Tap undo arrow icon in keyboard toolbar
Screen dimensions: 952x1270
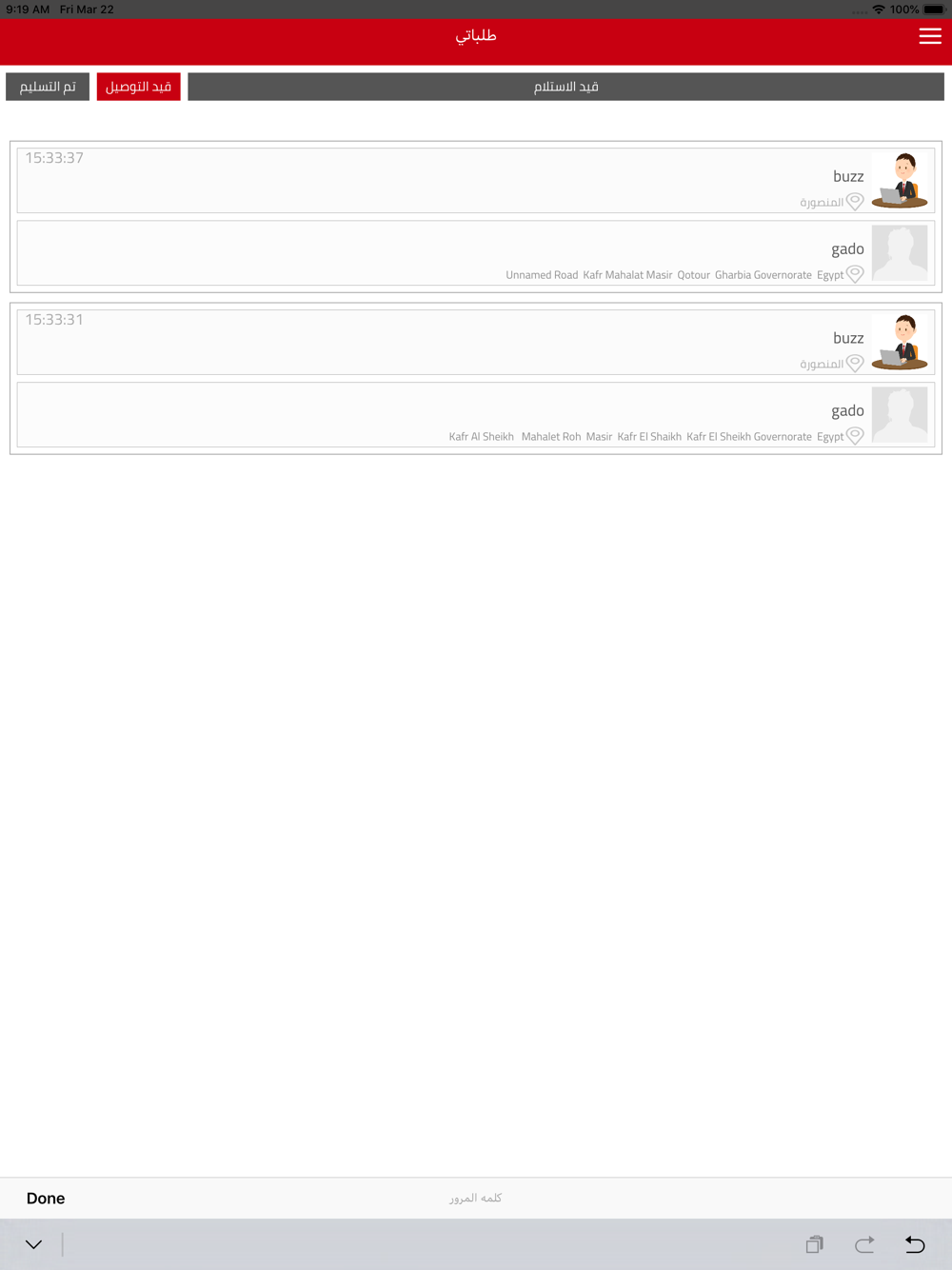coord(915,1244)
